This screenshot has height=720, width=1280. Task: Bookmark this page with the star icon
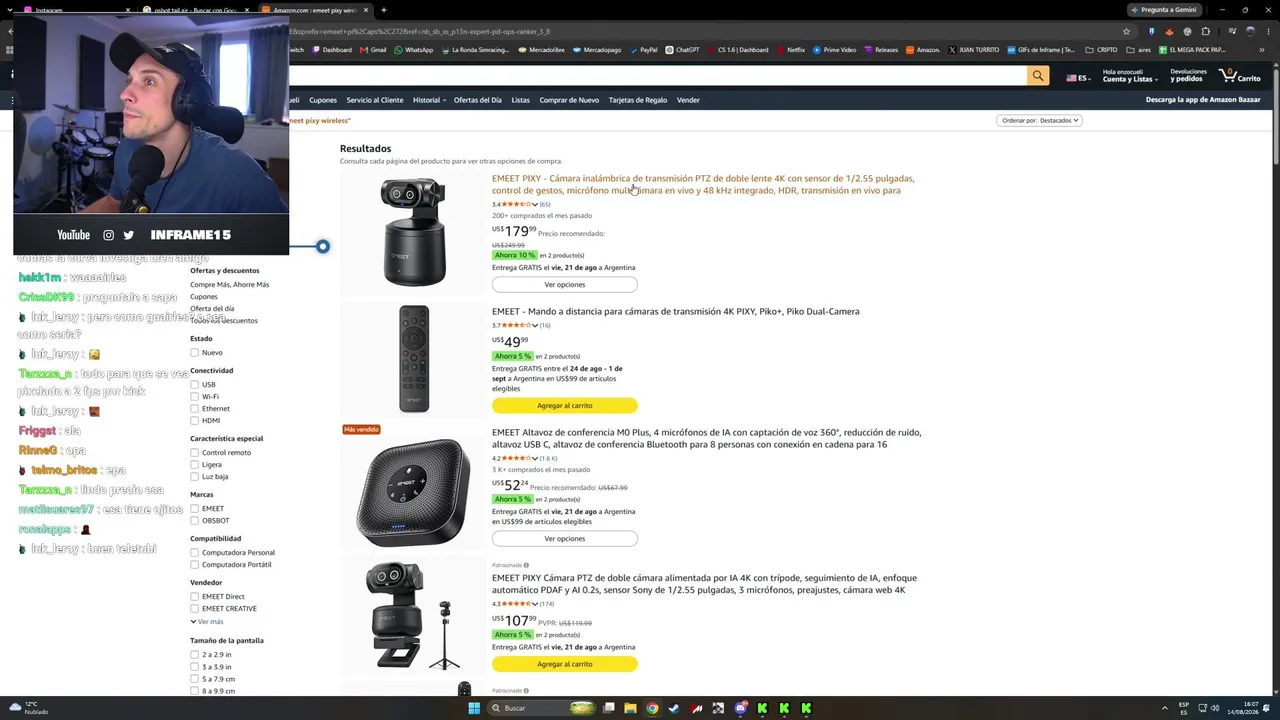[x=1126, y=31]
